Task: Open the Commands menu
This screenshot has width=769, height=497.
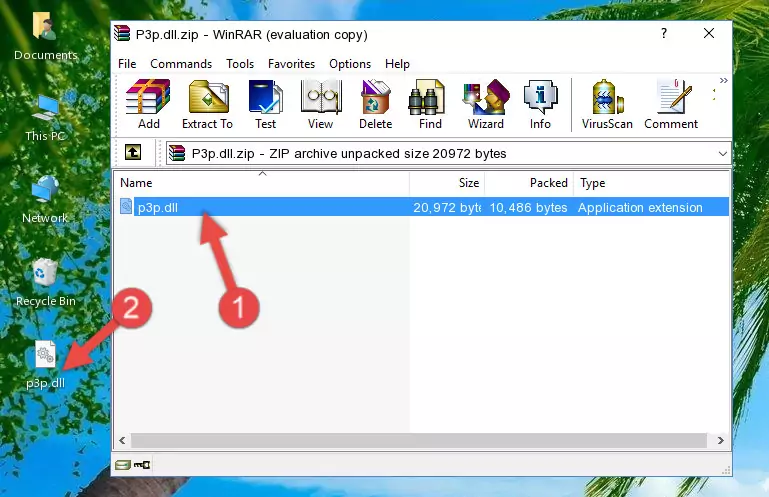Action: pos(181,64)
